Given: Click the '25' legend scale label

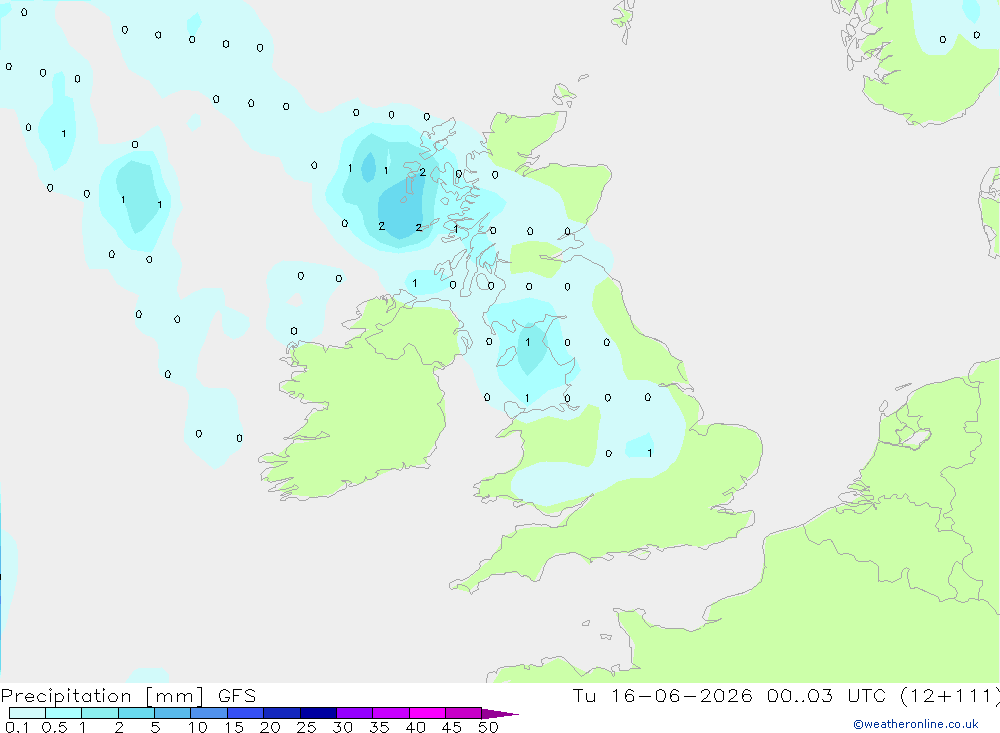Looking at the screenshot, I should pos(307,727).
